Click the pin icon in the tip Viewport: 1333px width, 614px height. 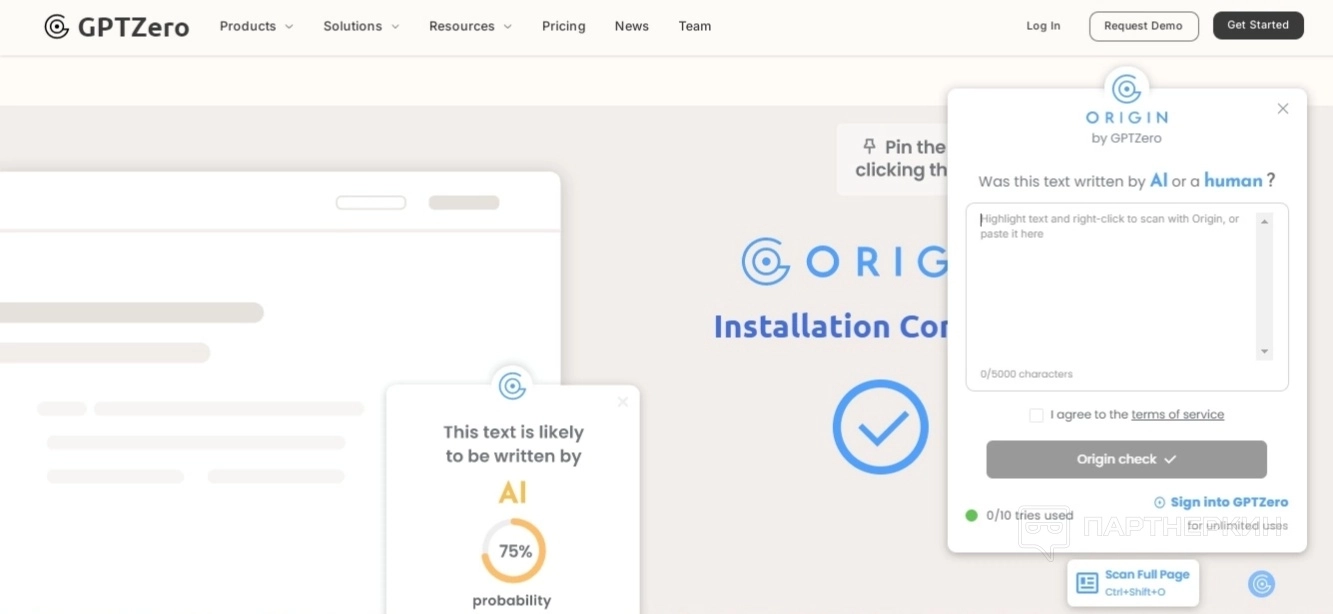[x=869, y=146]
